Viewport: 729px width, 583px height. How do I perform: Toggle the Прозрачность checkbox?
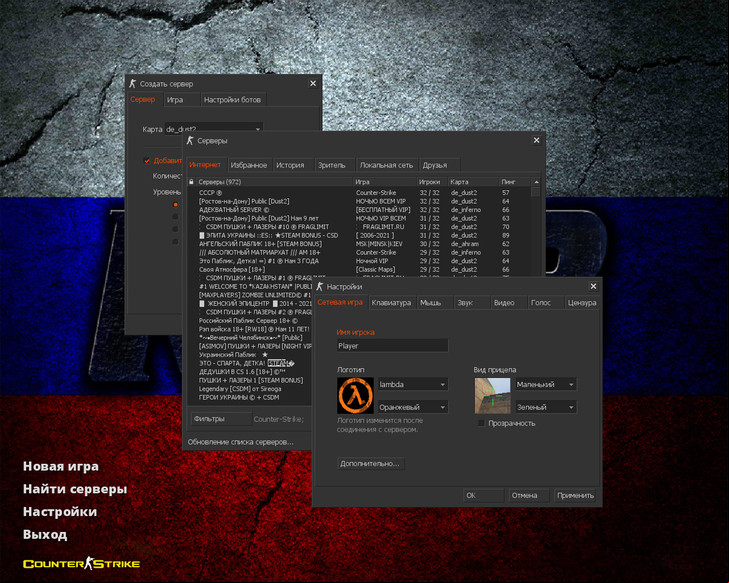(481, 423)
